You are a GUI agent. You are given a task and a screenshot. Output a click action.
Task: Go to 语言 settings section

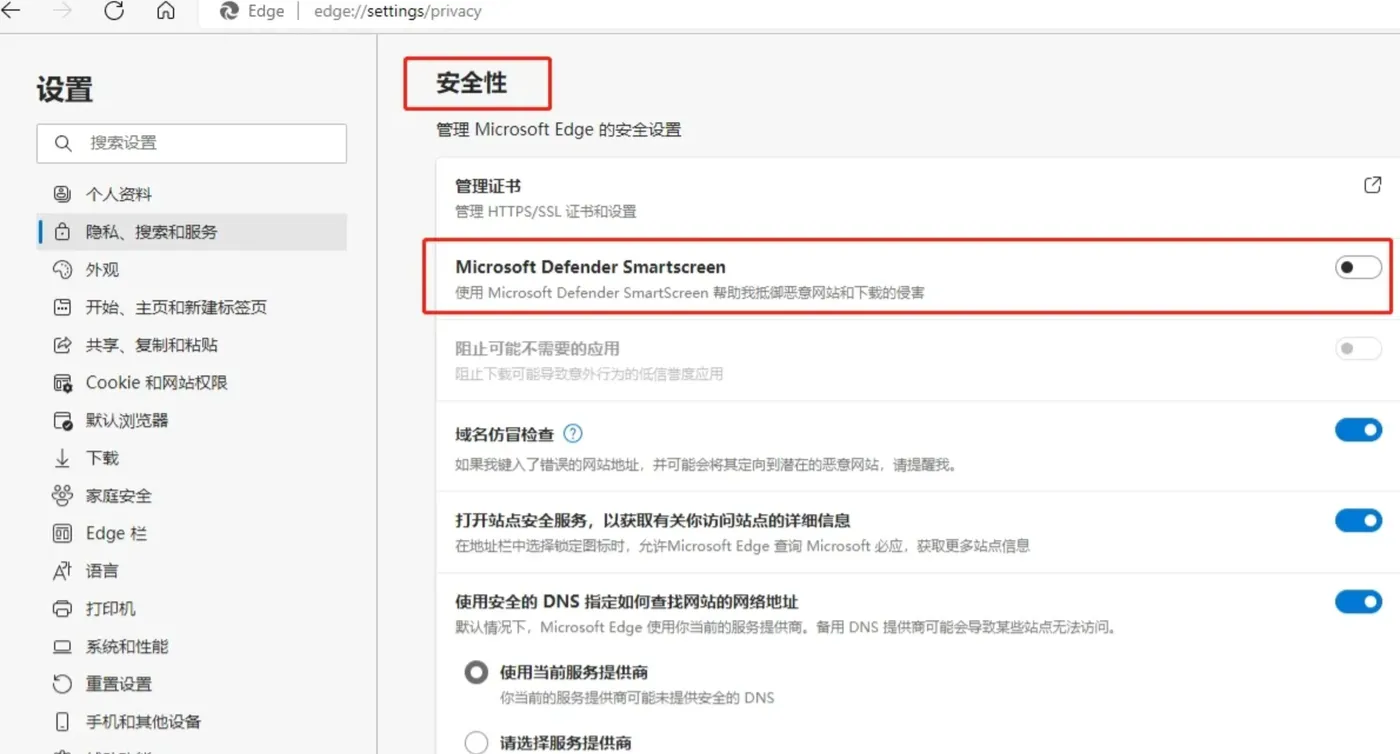pyautogui.click(x=192, y=571)
